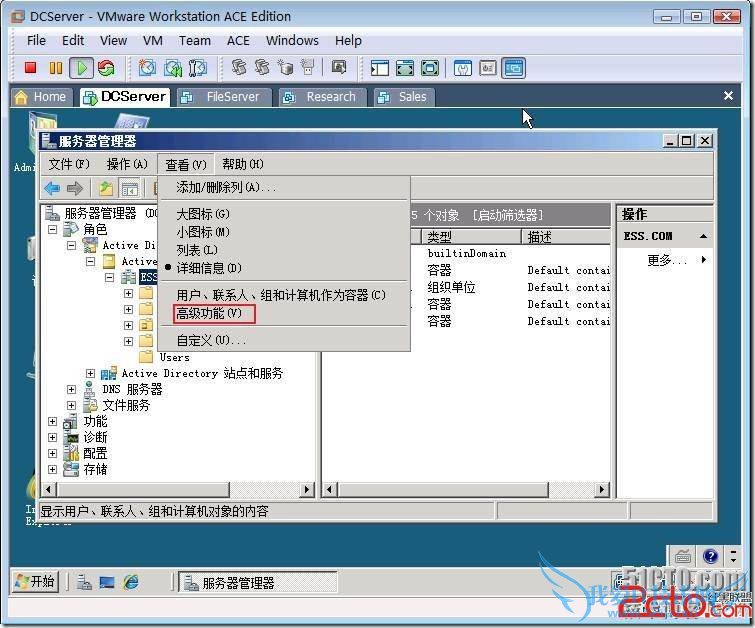755x628 pixels.
Task: Expand the DNS 服务器 node
Action: (x=71, y=389)
